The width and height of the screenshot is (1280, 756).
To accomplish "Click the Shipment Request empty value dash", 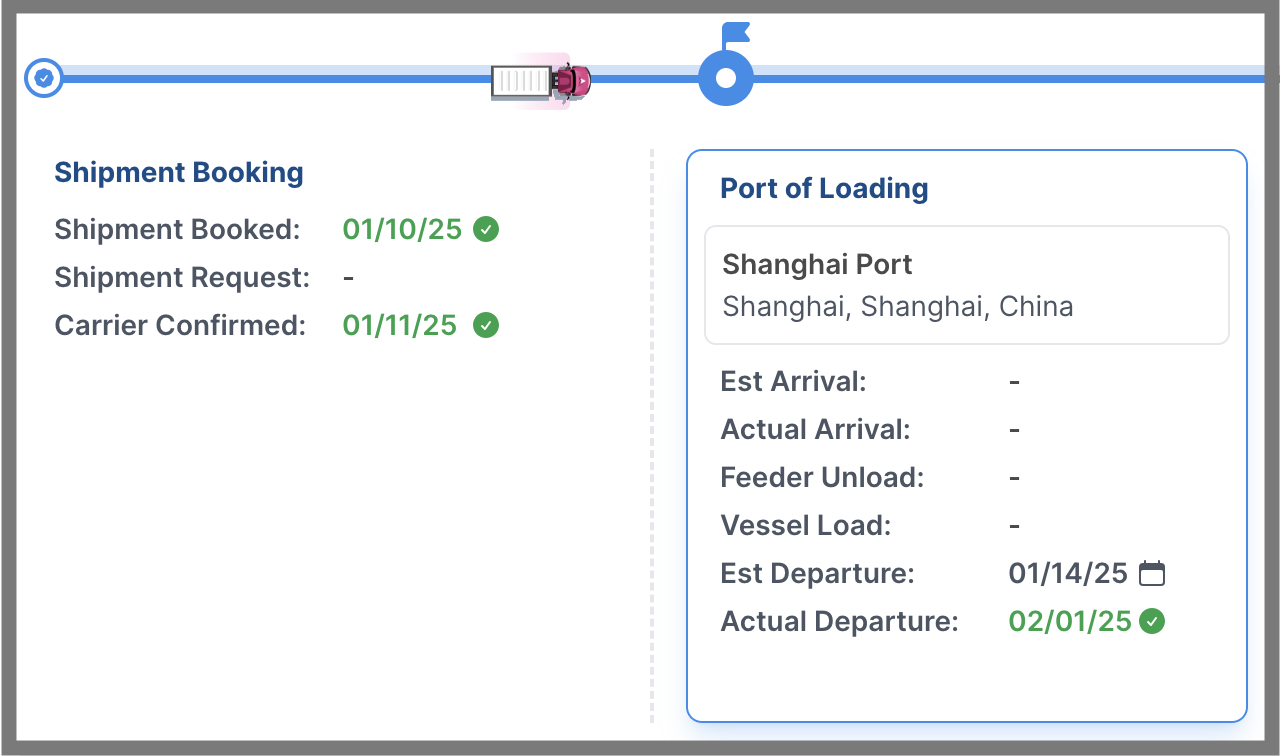I will [348, 278].
